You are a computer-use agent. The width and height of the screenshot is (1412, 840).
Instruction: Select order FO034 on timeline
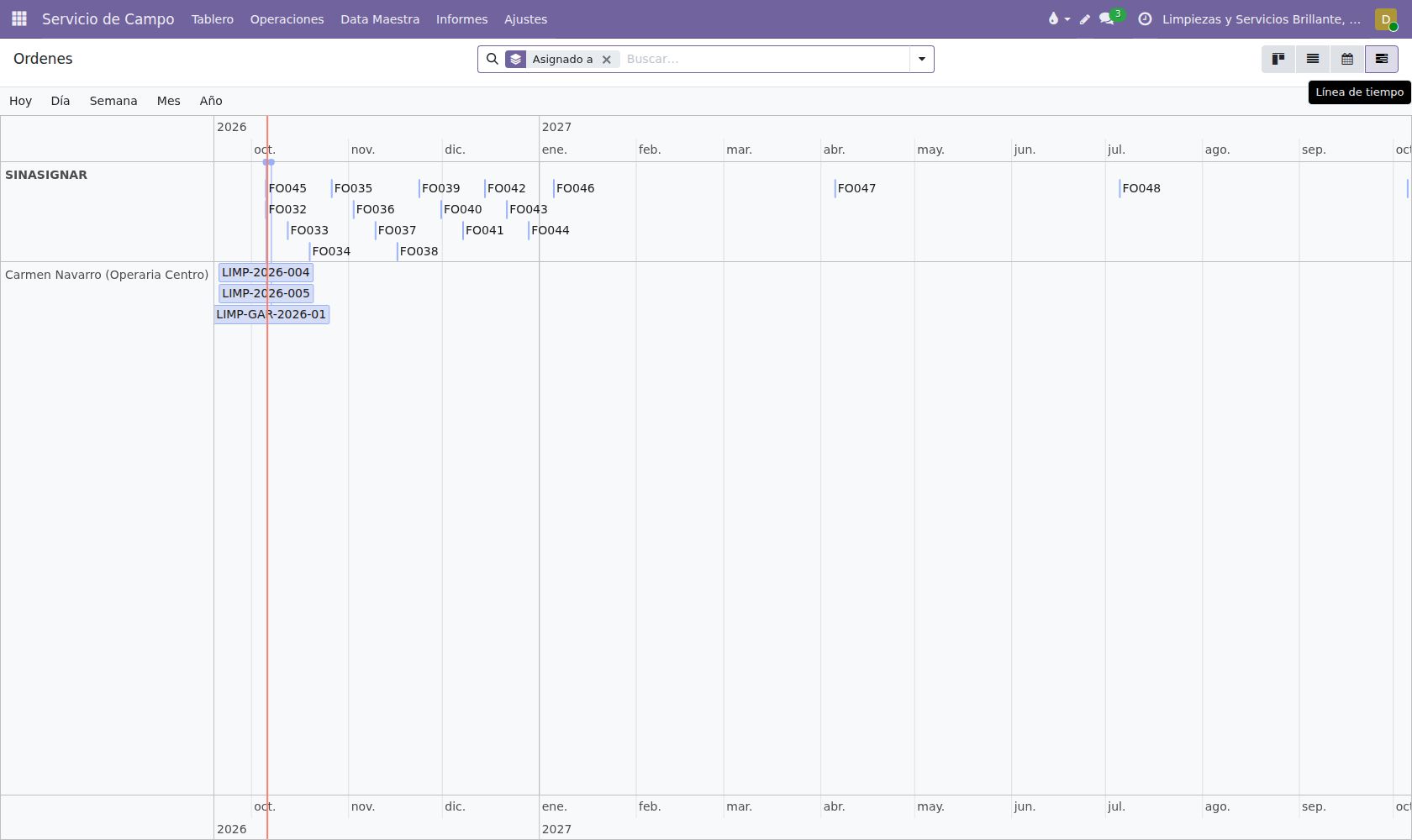331,251
